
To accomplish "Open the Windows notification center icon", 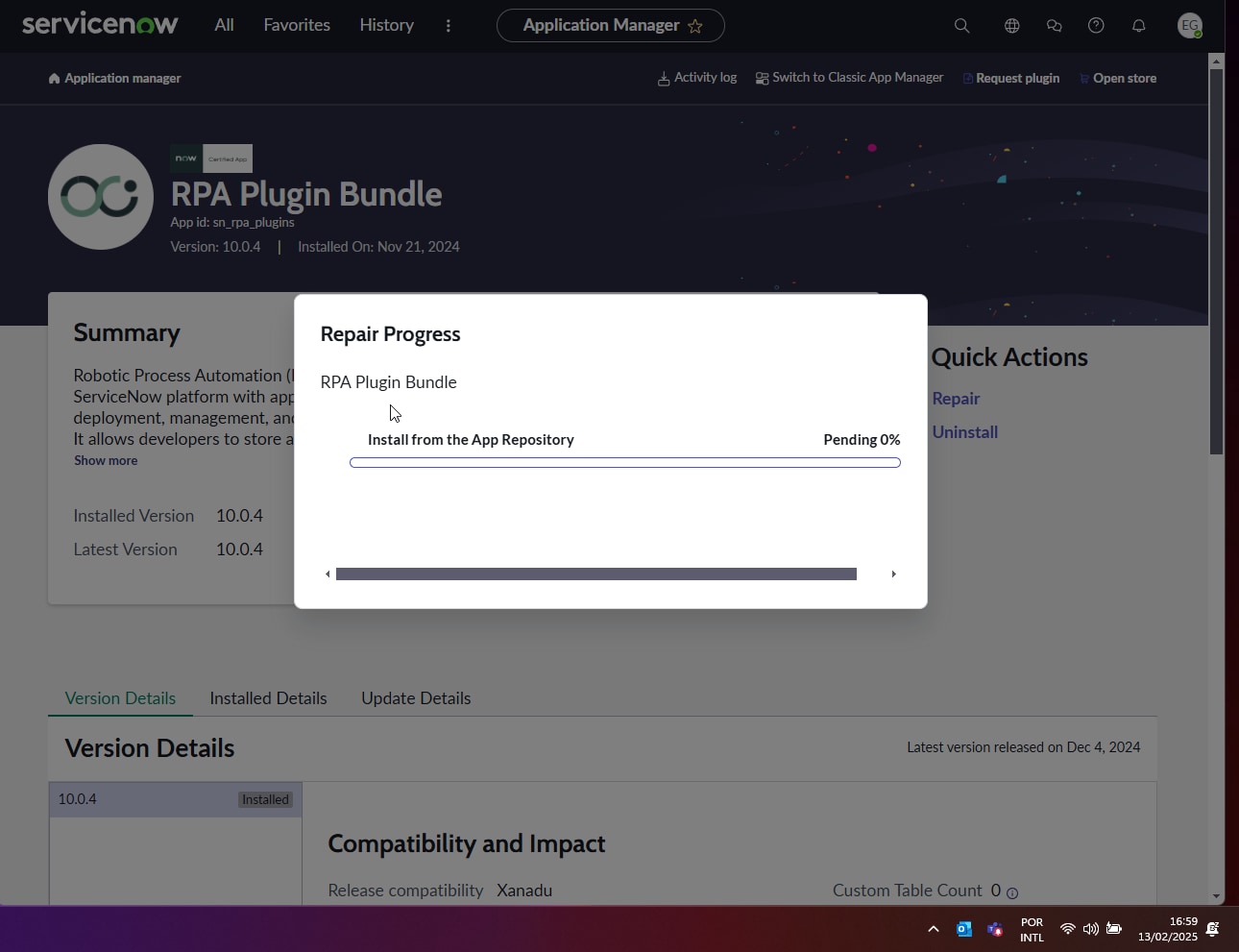I will click(x=1213, y=929).
